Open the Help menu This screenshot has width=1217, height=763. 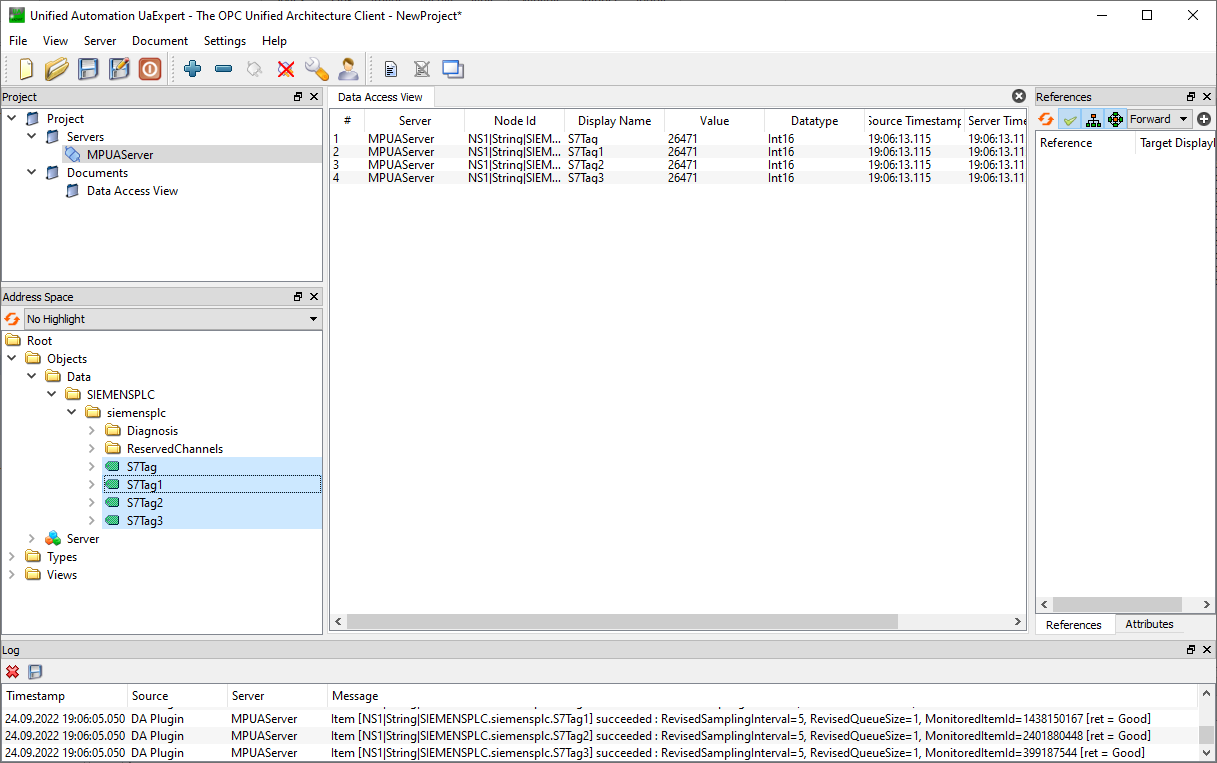point(274,41)
